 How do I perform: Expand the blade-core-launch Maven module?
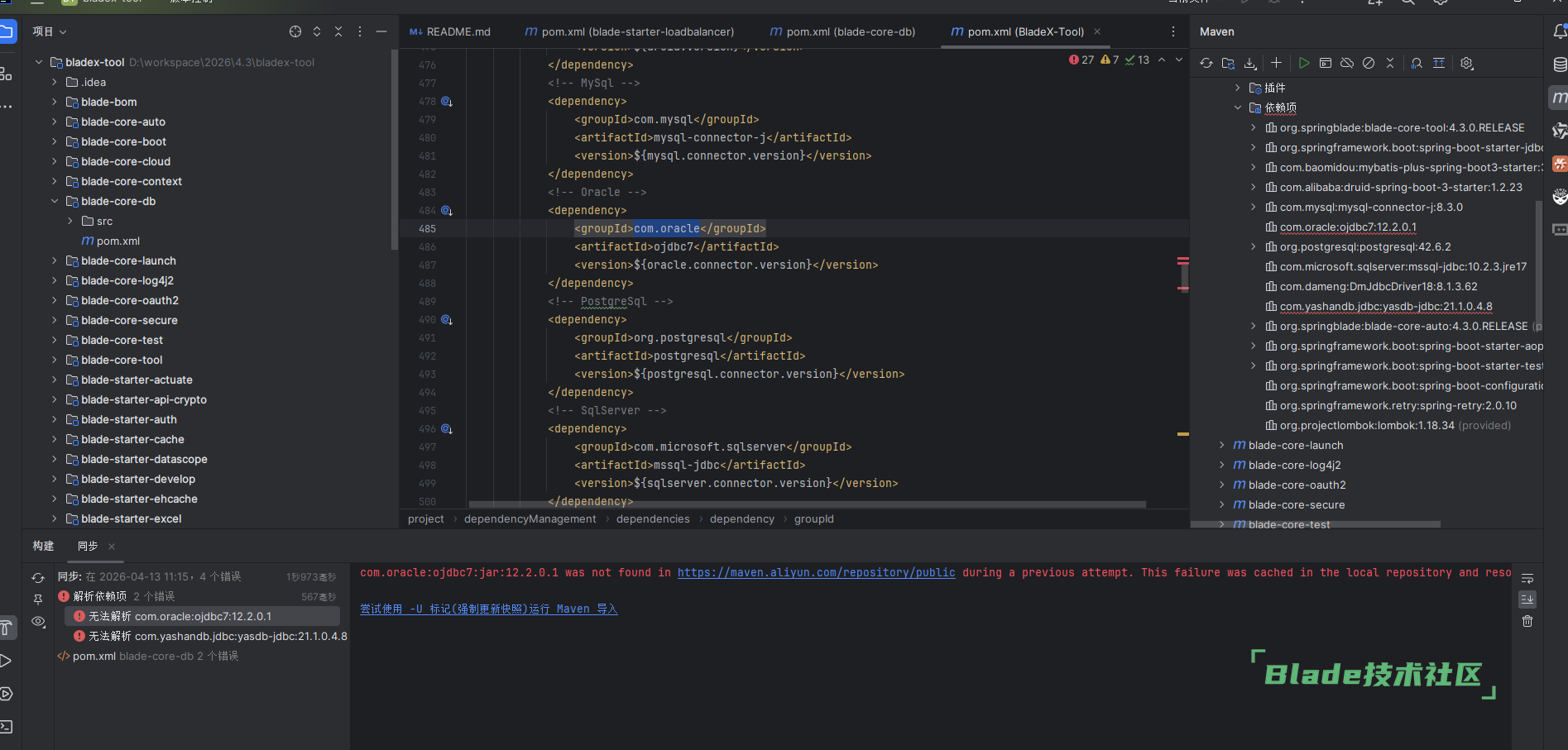tap(1222, 445)
